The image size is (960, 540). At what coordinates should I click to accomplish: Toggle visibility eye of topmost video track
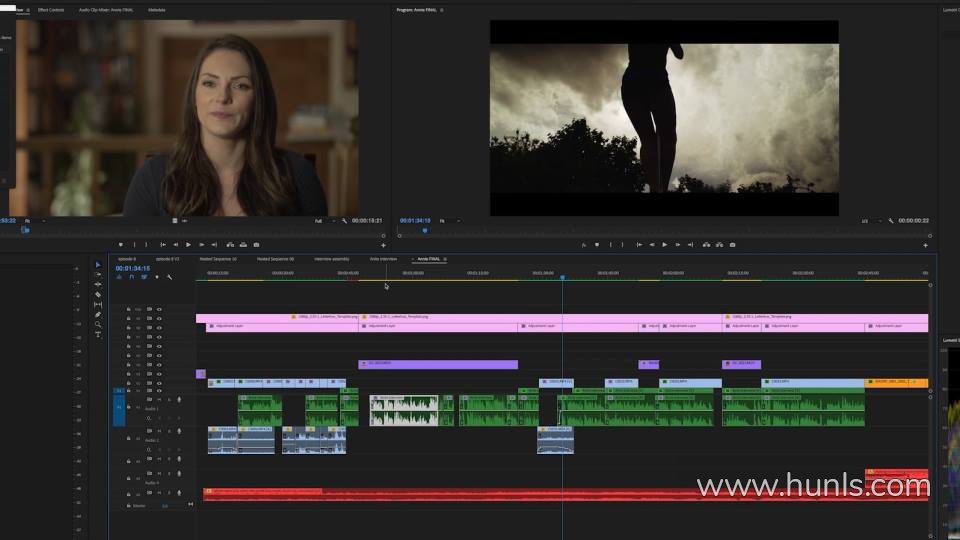point(159,309)
